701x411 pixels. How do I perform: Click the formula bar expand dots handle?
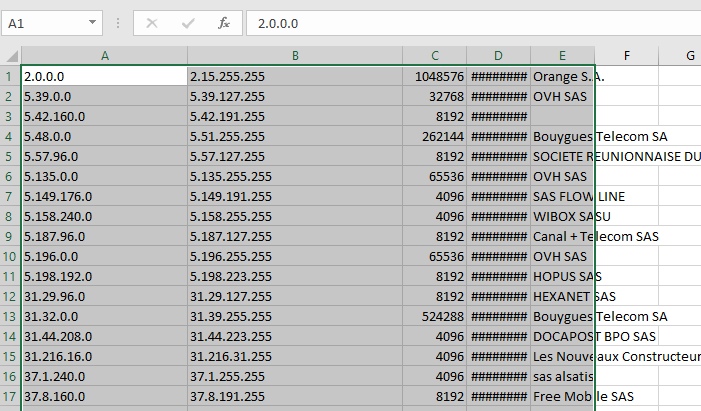pyautogui.click(x=118, y=23)
